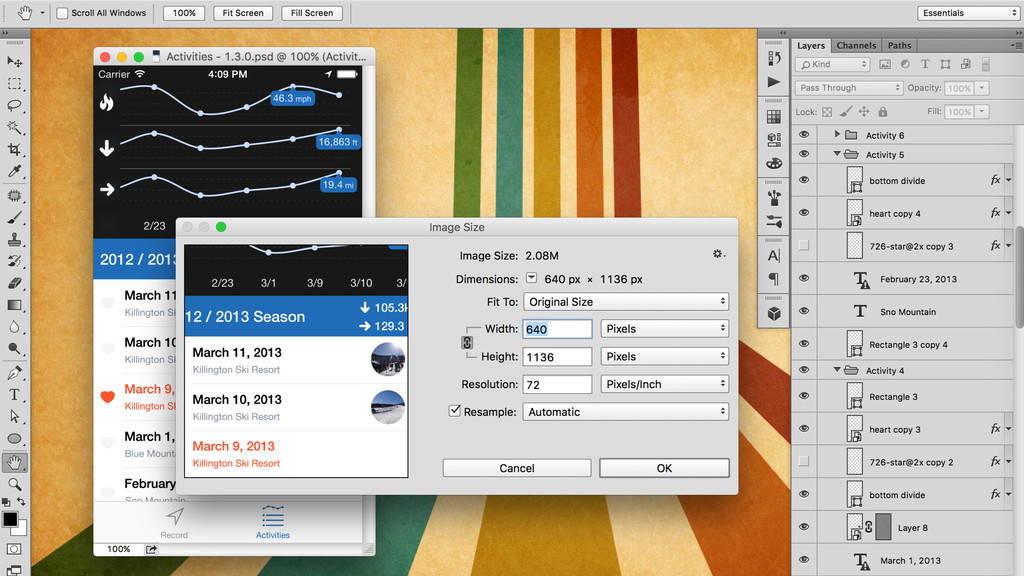Click the 100% zoom button
The width and height of the screenshot is (1024, 576).
point(184,13)
